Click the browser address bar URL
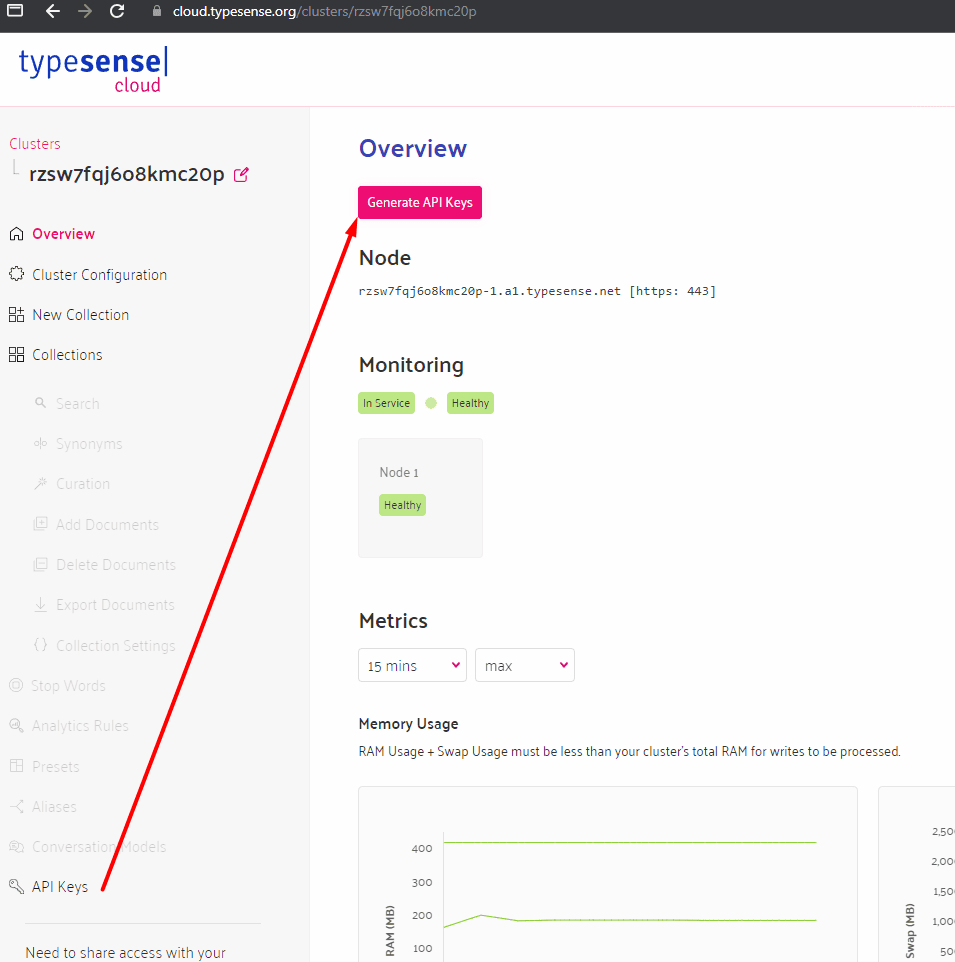 click(x=324, y=11)
